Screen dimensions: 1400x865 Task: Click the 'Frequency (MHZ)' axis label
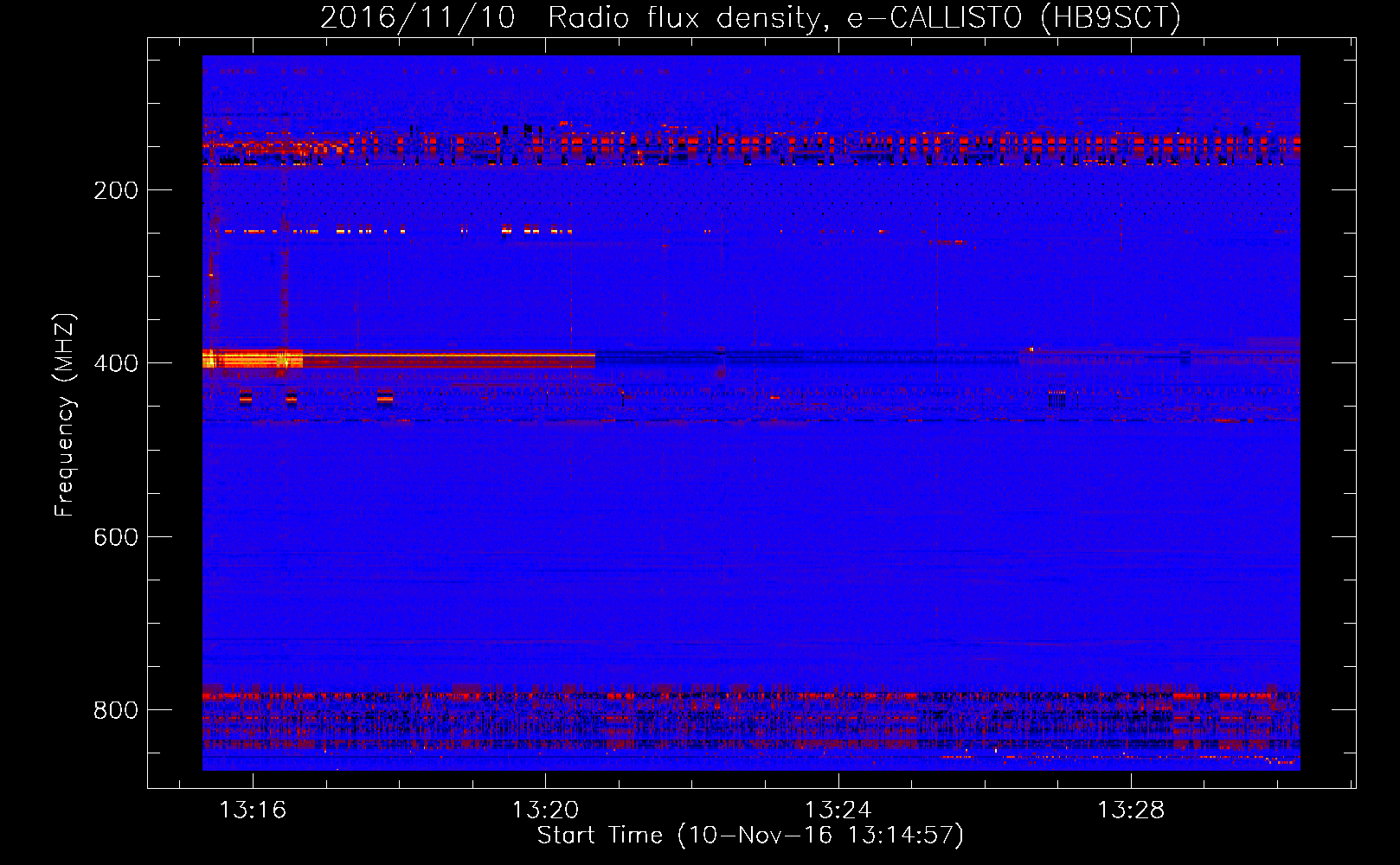click(x=65, y=415)
